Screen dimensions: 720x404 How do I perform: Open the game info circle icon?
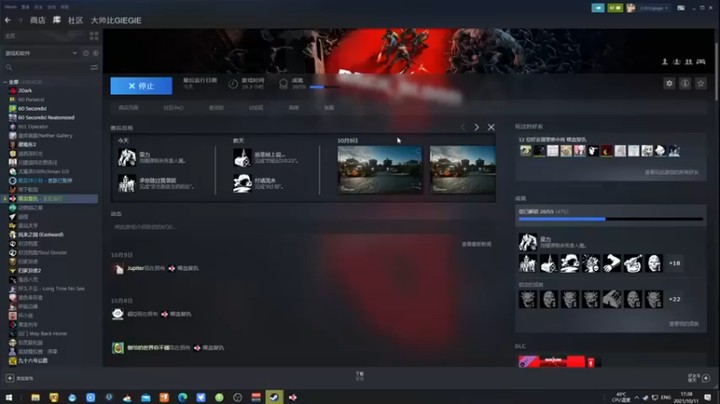tap(685, 84)
